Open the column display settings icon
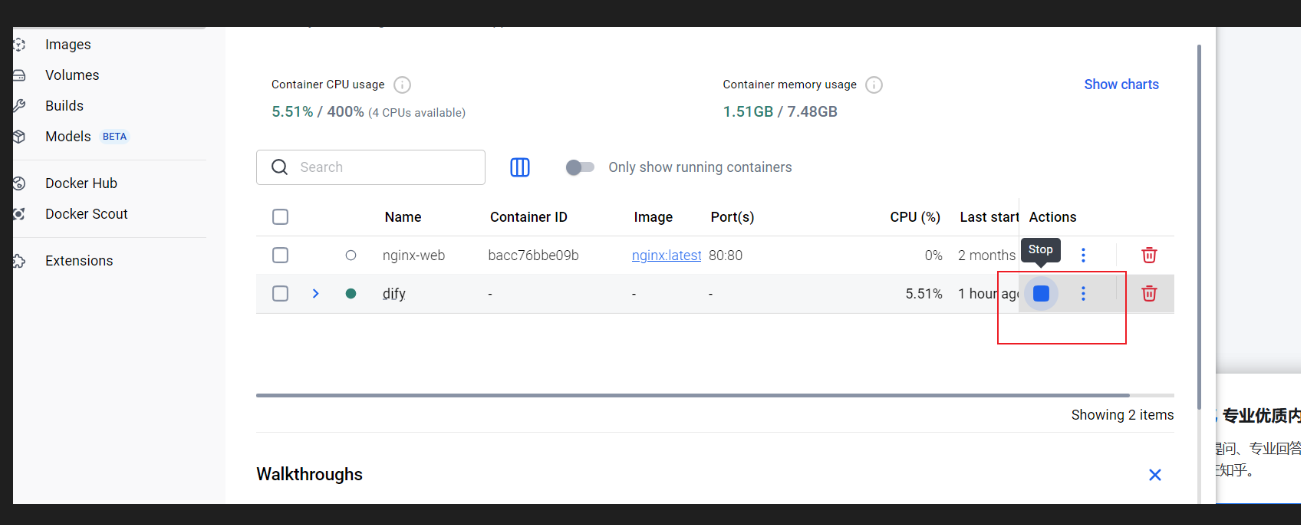Screen dimensions: 1301x525 point(520,167)
